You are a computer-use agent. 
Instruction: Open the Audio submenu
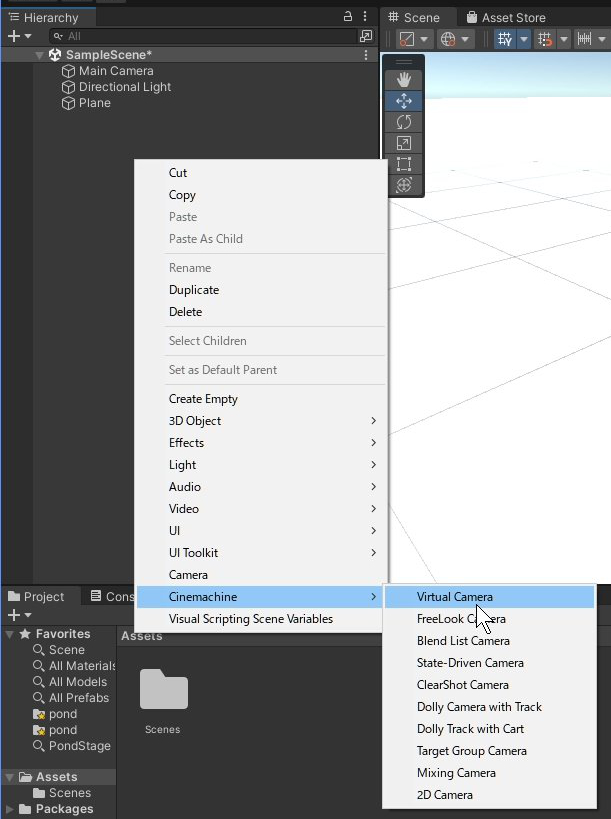point(261,487)
